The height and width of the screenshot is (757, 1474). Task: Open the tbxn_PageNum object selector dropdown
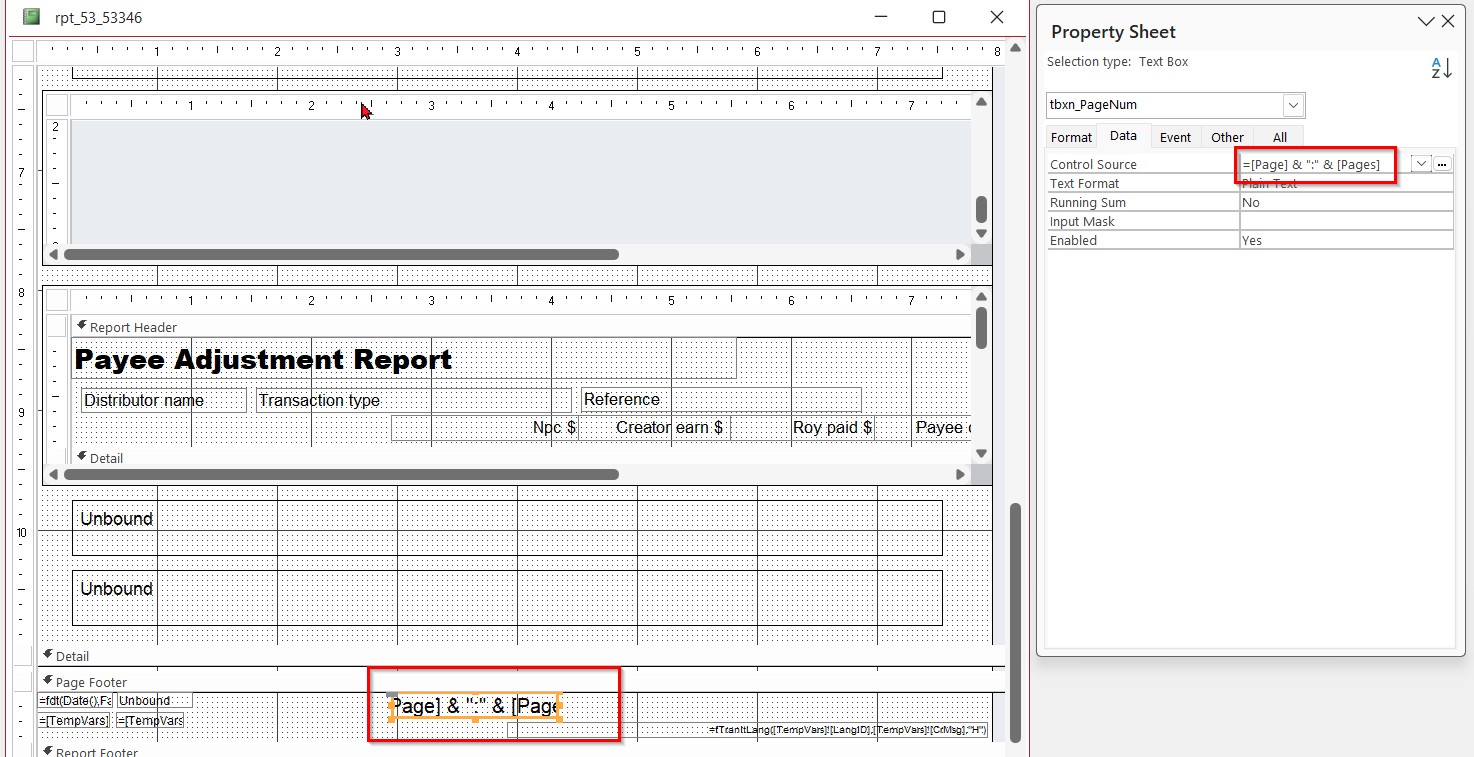(x=1294, y=105)
